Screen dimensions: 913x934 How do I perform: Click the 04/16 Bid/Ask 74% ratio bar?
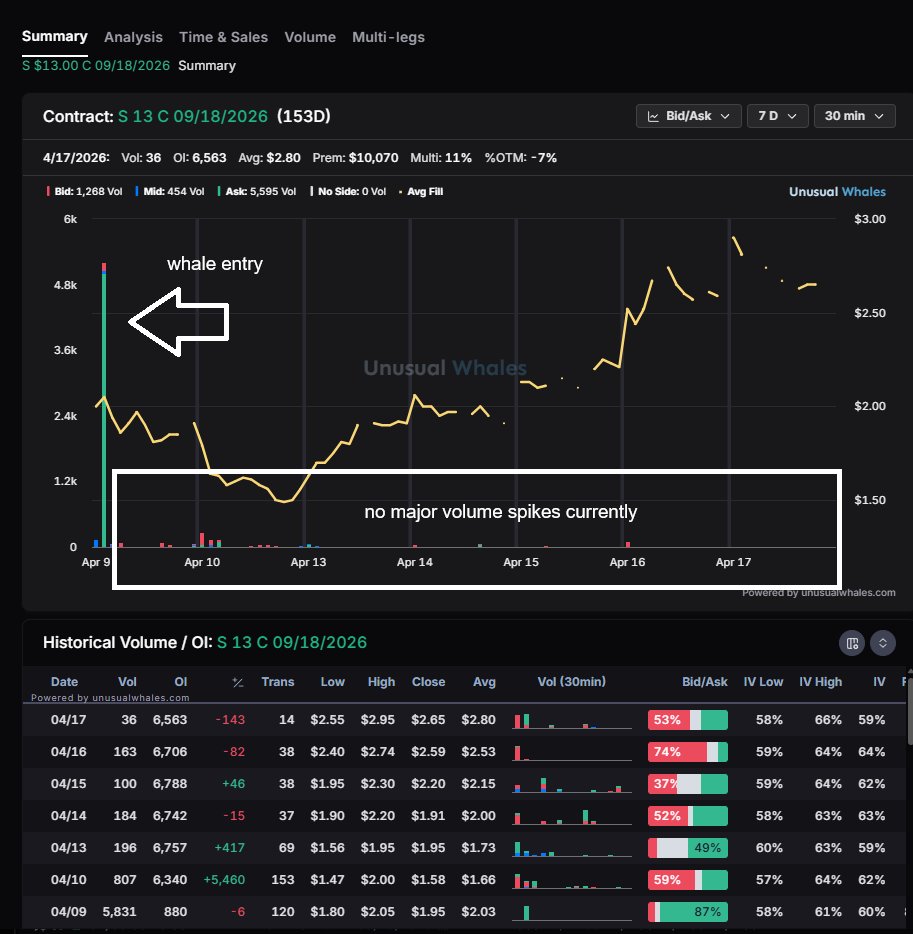point(687,752)
